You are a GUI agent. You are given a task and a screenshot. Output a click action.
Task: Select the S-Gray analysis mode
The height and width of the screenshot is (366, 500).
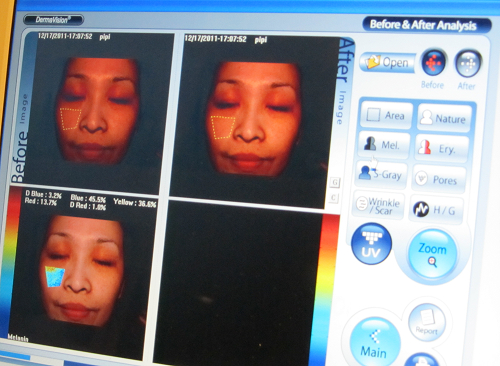[381, 174]
